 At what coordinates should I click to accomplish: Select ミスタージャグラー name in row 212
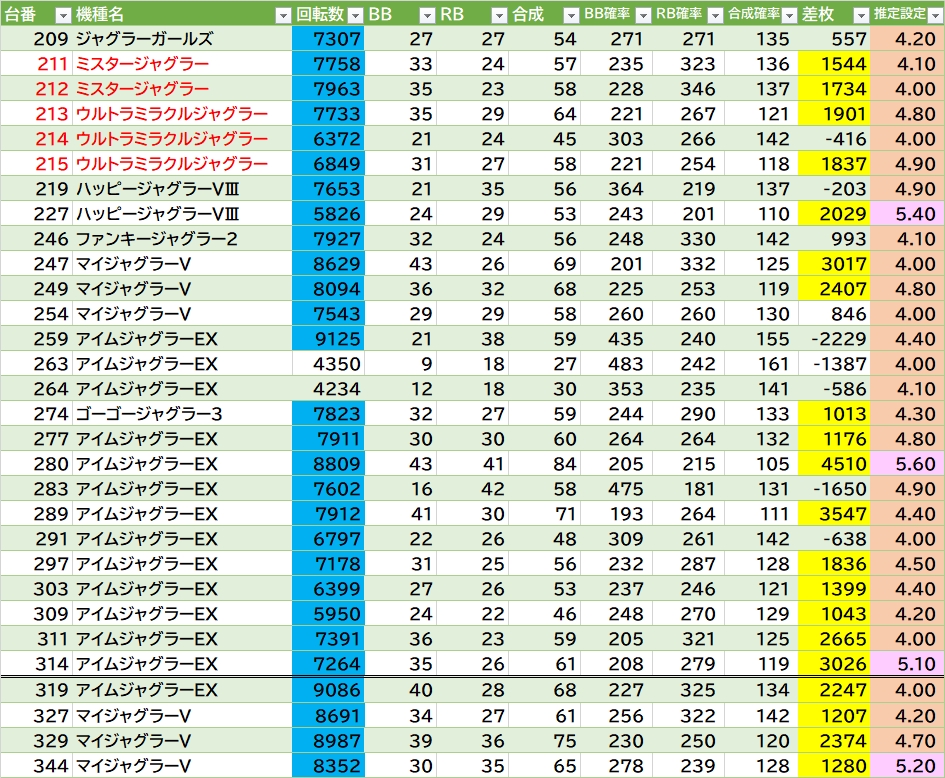183,89
